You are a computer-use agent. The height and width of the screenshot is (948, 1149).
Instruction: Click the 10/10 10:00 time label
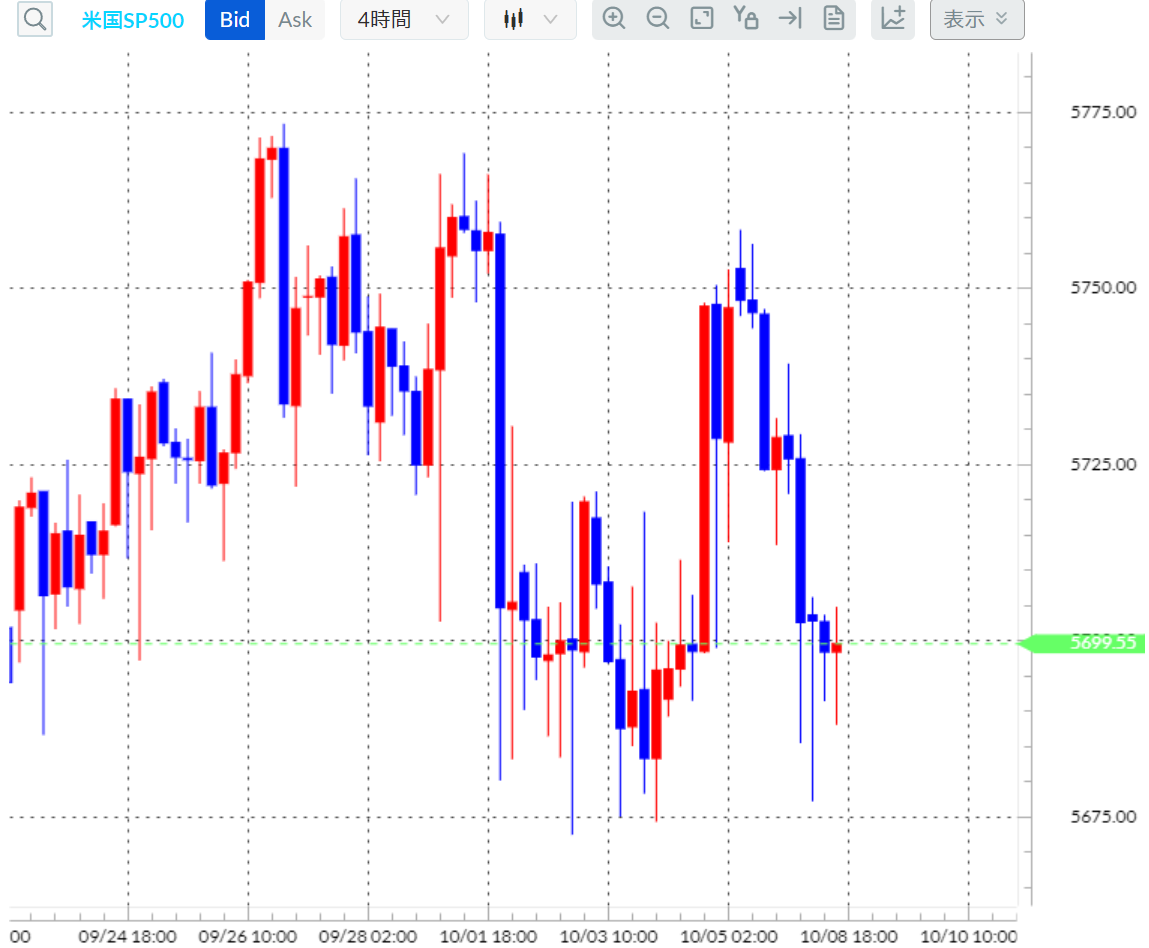click(969, 937)
